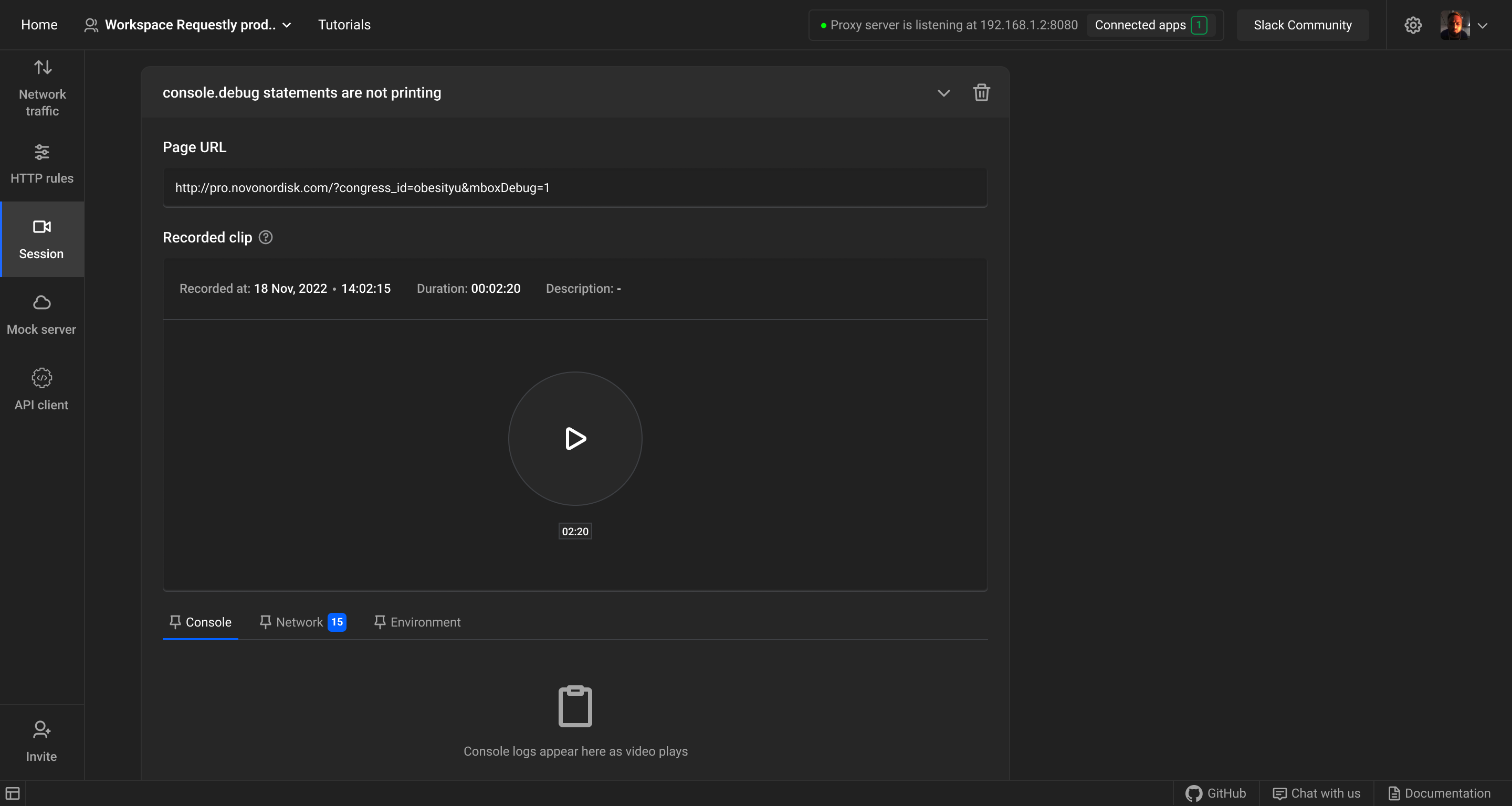1512x806 pixels.
Task: Open the Tutorials menu
Action: point(344,25)
